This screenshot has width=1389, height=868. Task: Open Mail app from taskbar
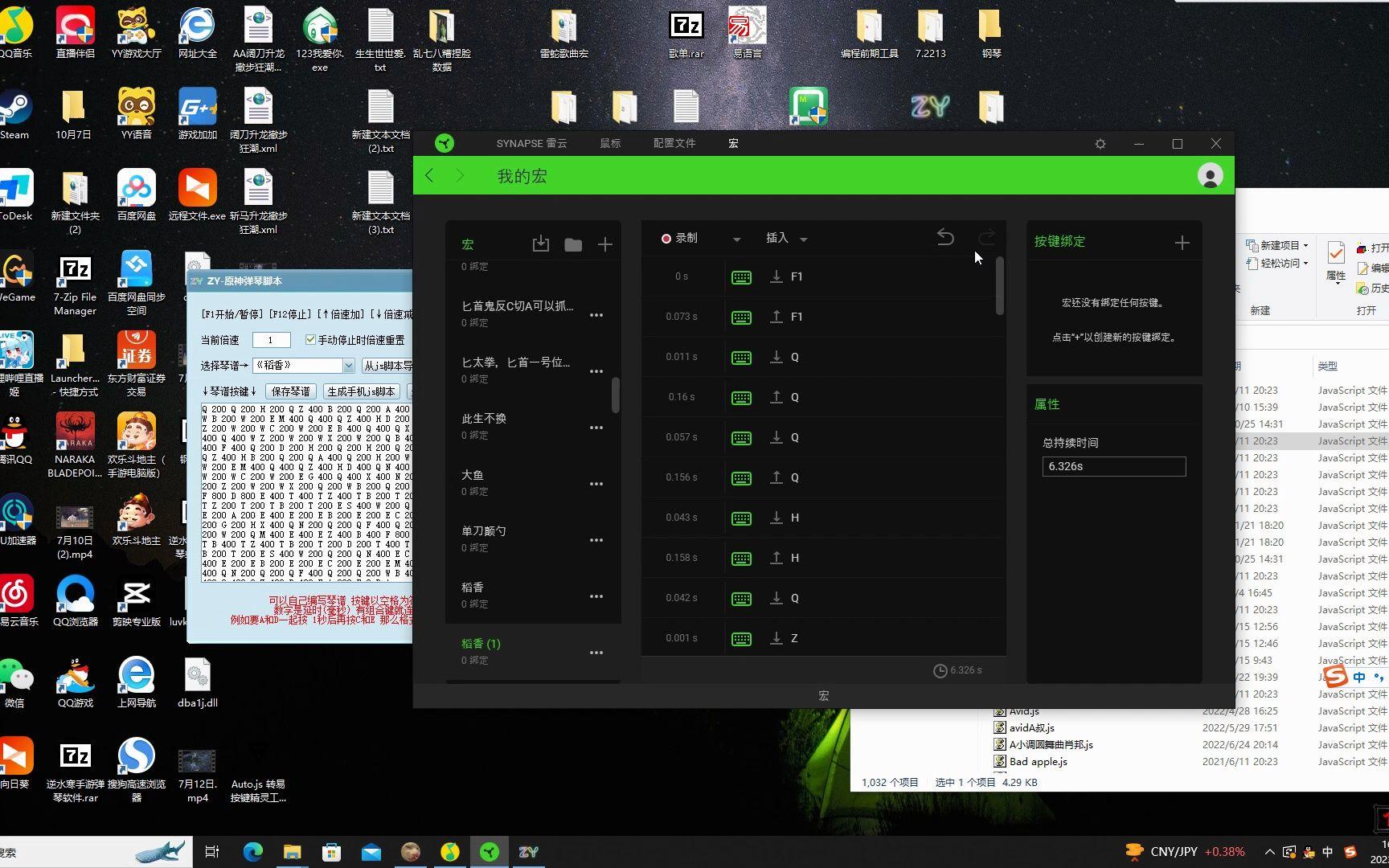pyautogui.click(x=371, y=852)
